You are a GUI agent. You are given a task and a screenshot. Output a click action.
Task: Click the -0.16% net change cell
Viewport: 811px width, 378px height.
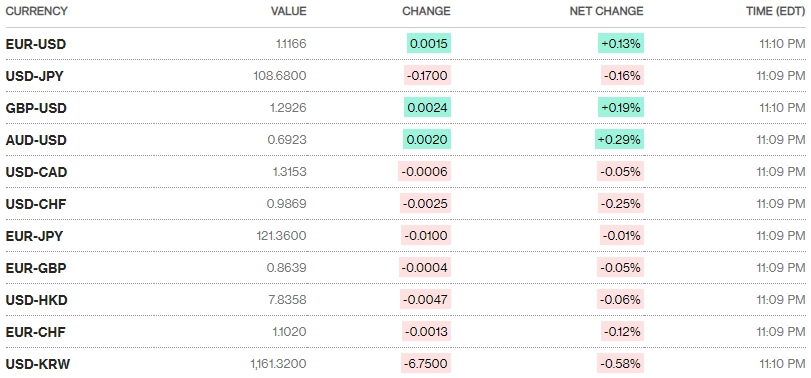click(622, 76)
